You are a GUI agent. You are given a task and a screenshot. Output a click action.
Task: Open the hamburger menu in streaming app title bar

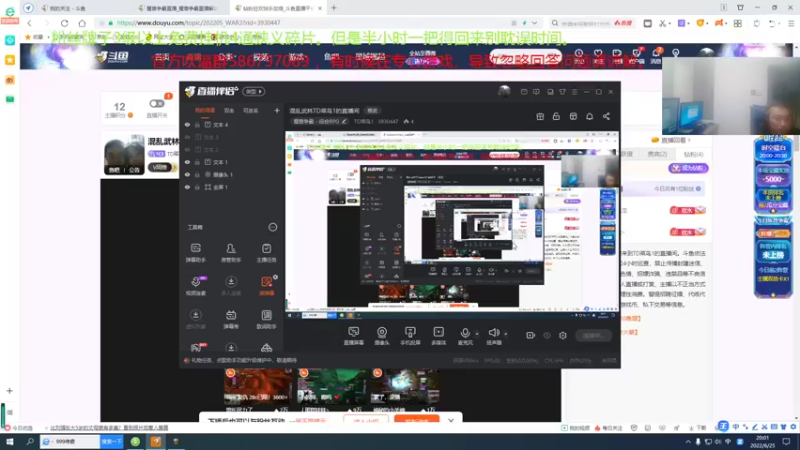pyautogui.click(x=574, y=92)
